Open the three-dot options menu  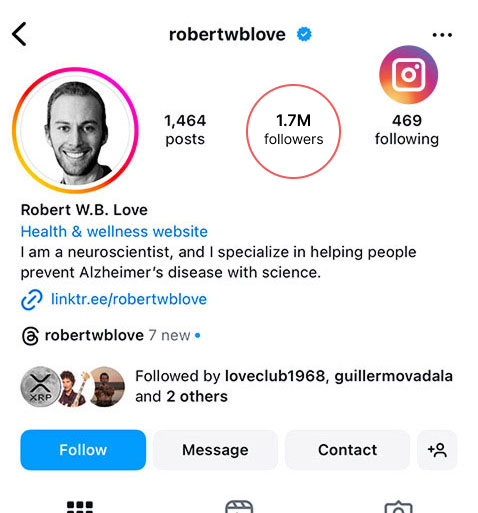click(x=442, y=35)
